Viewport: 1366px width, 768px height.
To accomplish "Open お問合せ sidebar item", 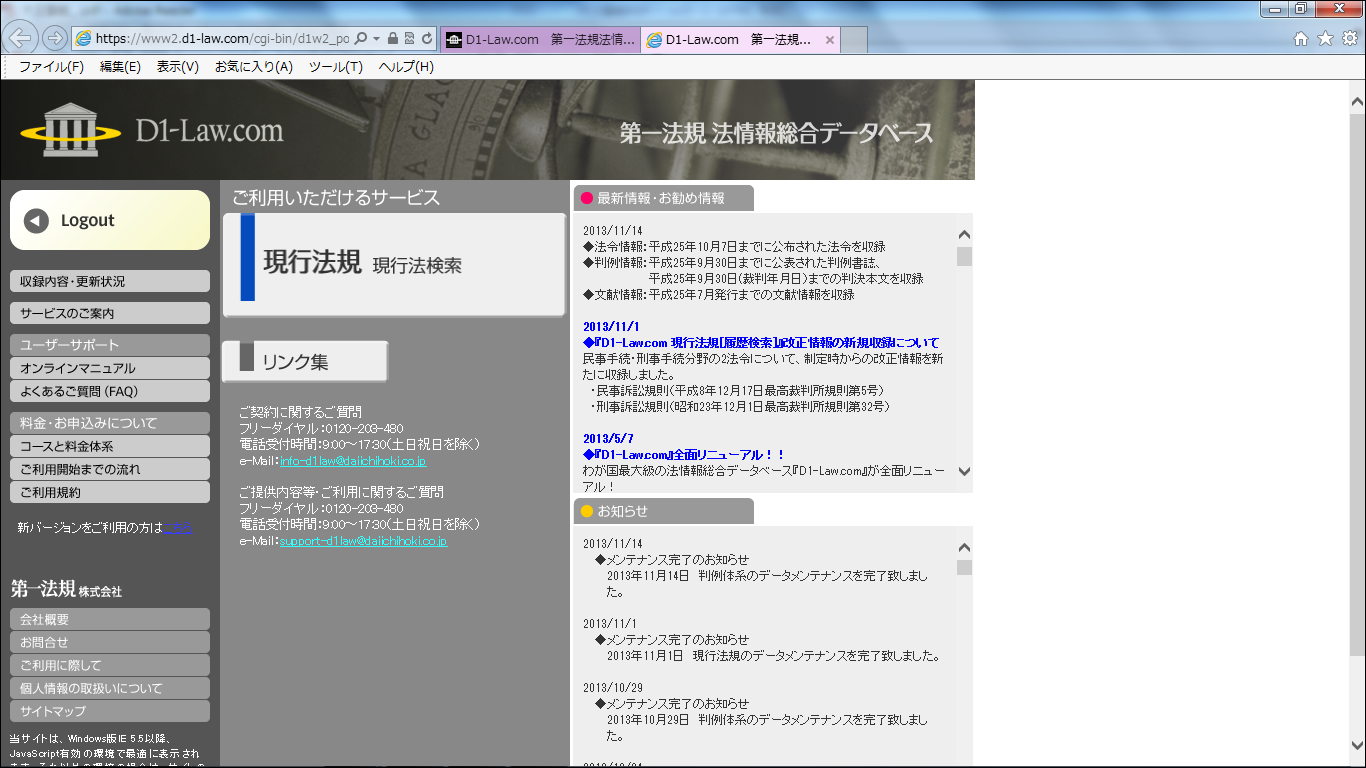I will pyautogui.click(x=110, y=642).
